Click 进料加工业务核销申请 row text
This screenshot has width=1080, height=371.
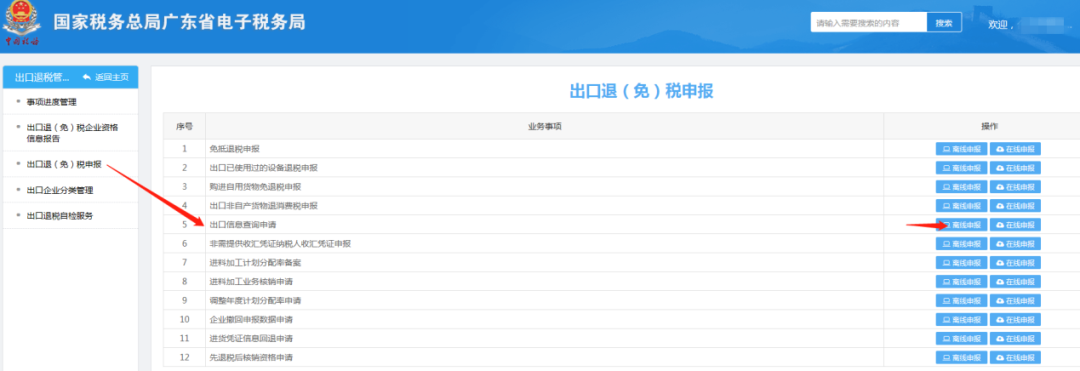pos(251,282)
